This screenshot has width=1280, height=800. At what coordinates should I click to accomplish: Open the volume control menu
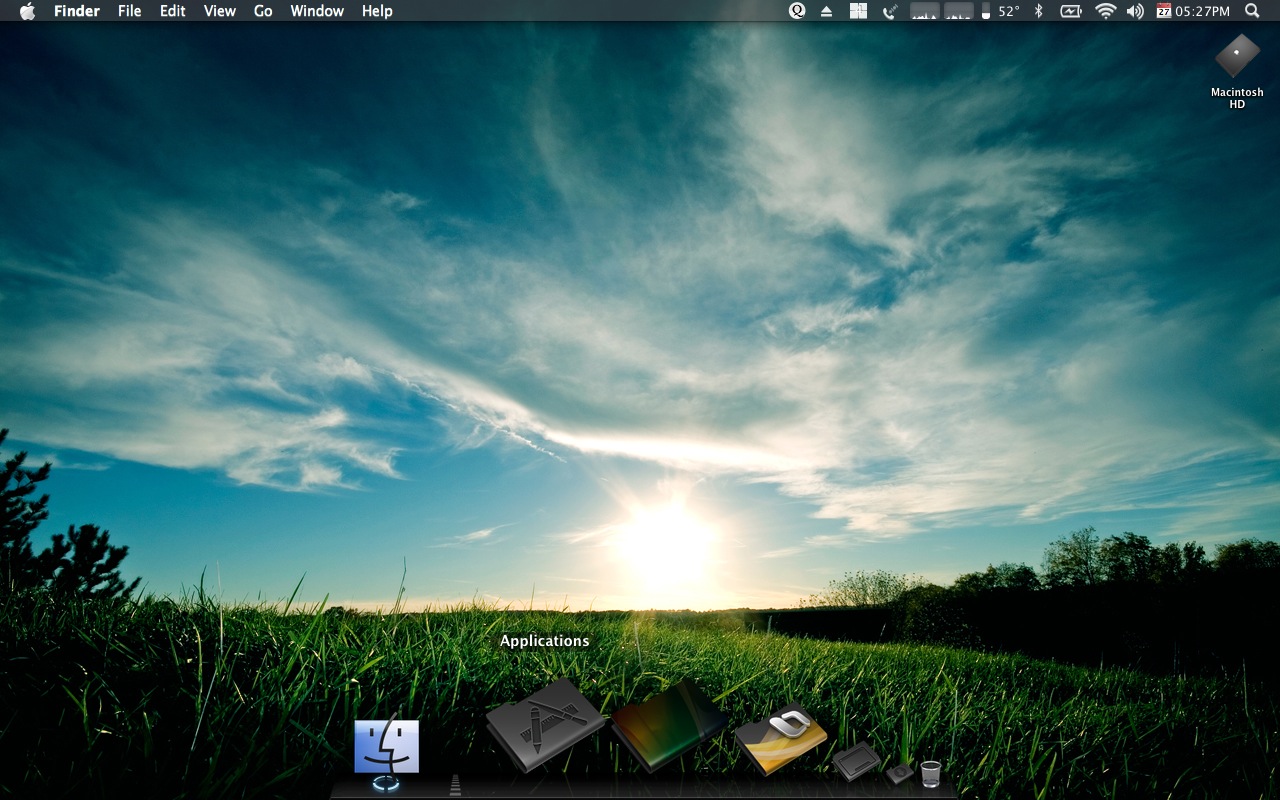1135,11
